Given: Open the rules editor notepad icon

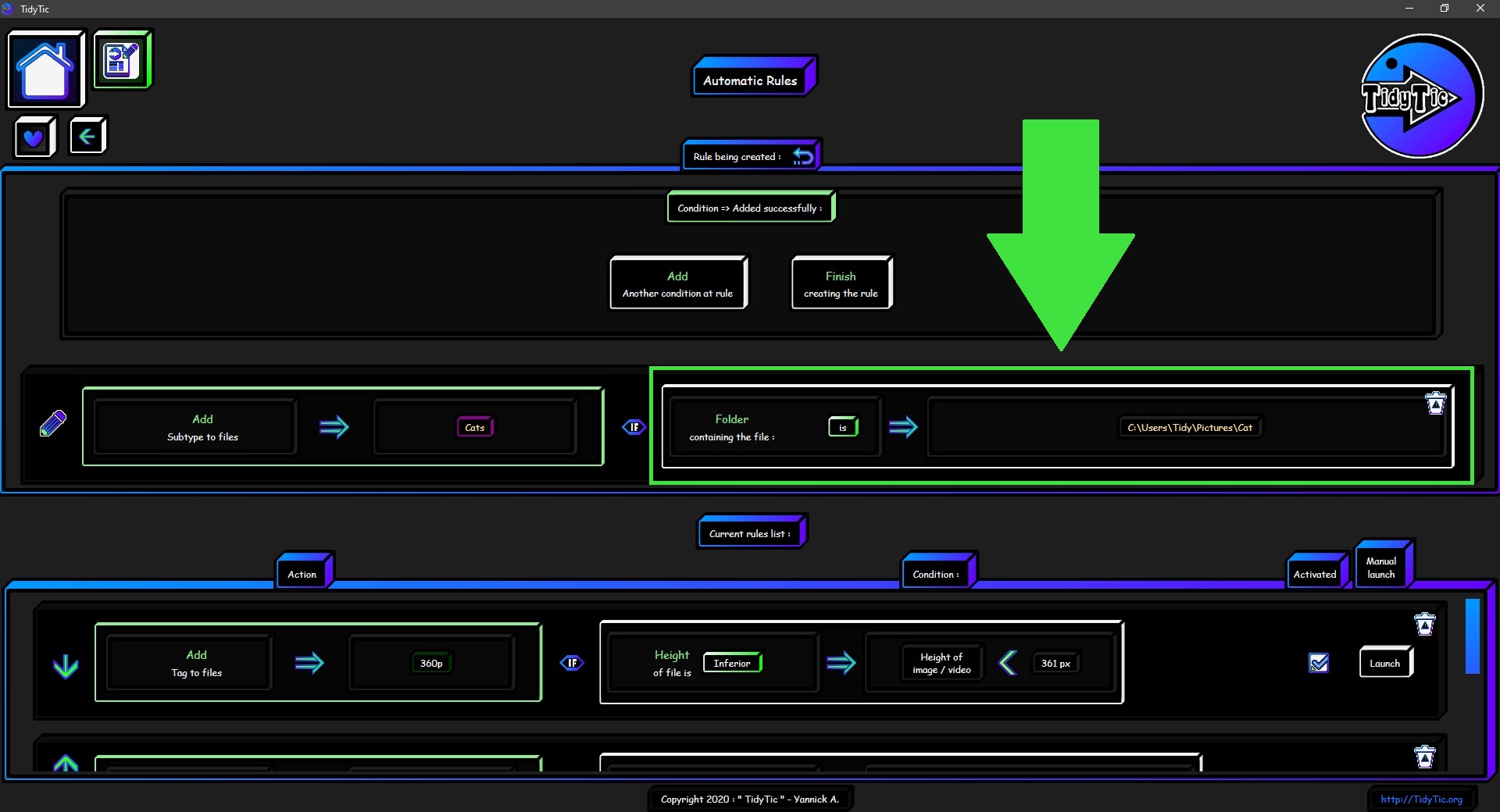Looking at the screenshot, I should (123, 59).
